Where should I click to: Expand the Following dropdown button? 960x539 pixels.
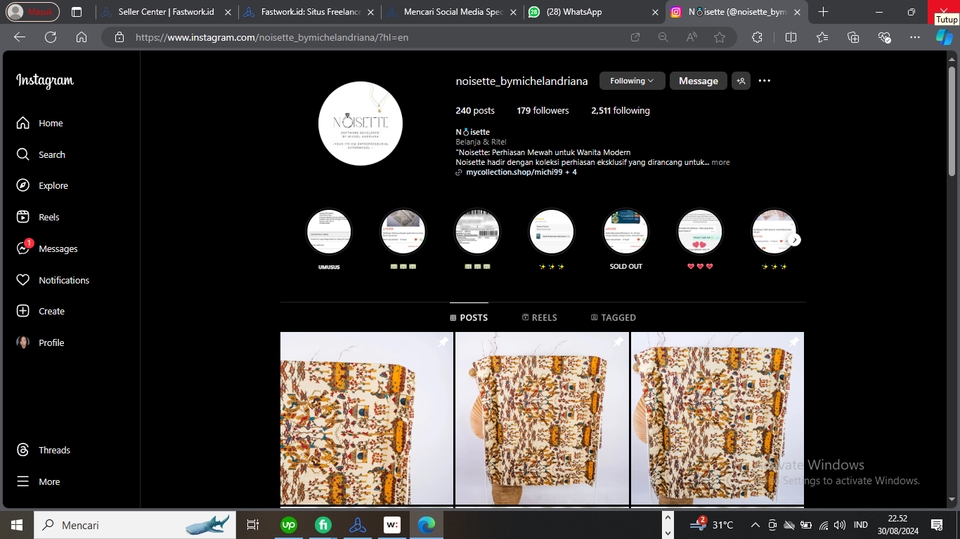click(632, 81)
